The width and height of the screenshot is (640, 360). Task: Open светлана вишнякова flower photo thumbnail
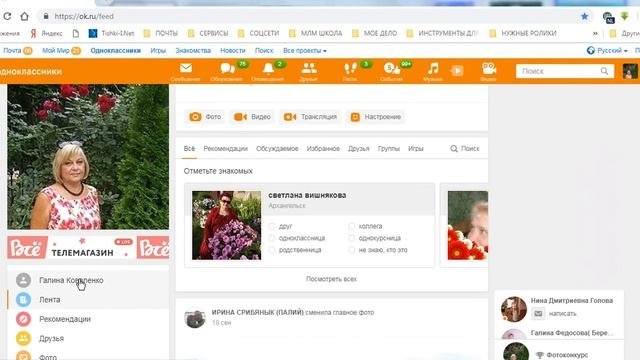(x=227, y=225)
